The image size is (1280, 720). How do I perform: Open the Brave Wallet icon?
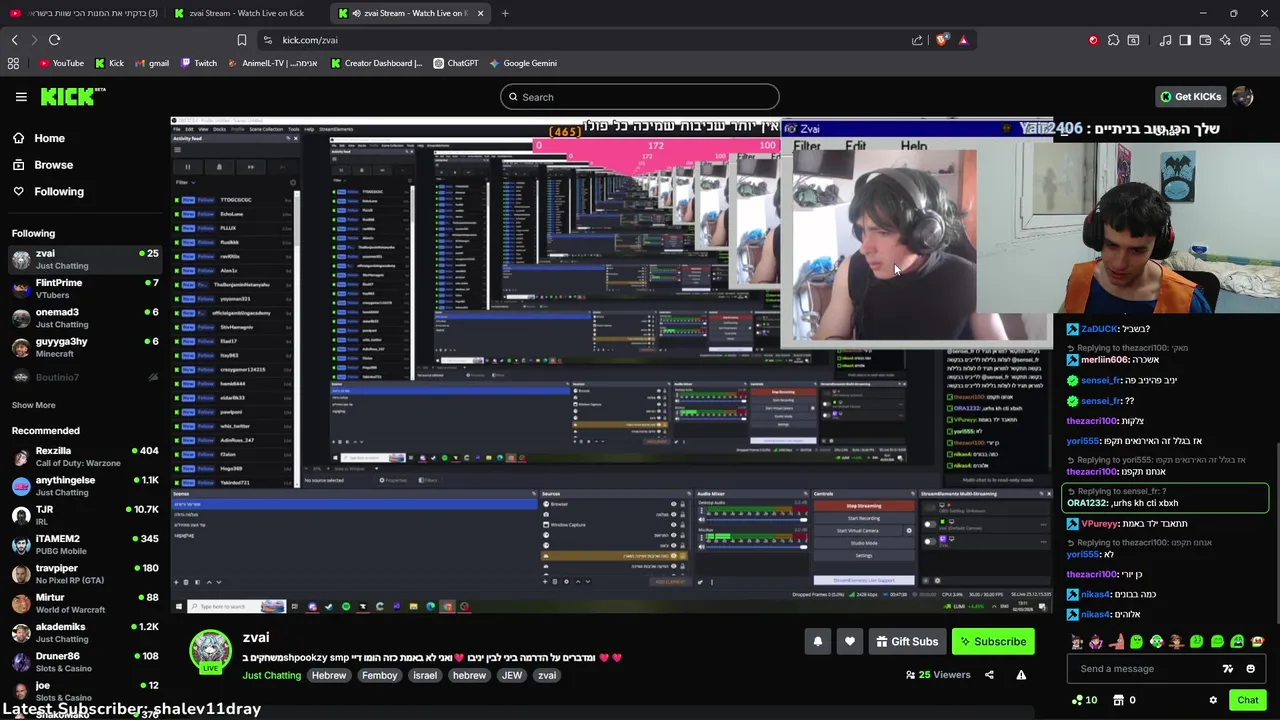(1205, 40)
